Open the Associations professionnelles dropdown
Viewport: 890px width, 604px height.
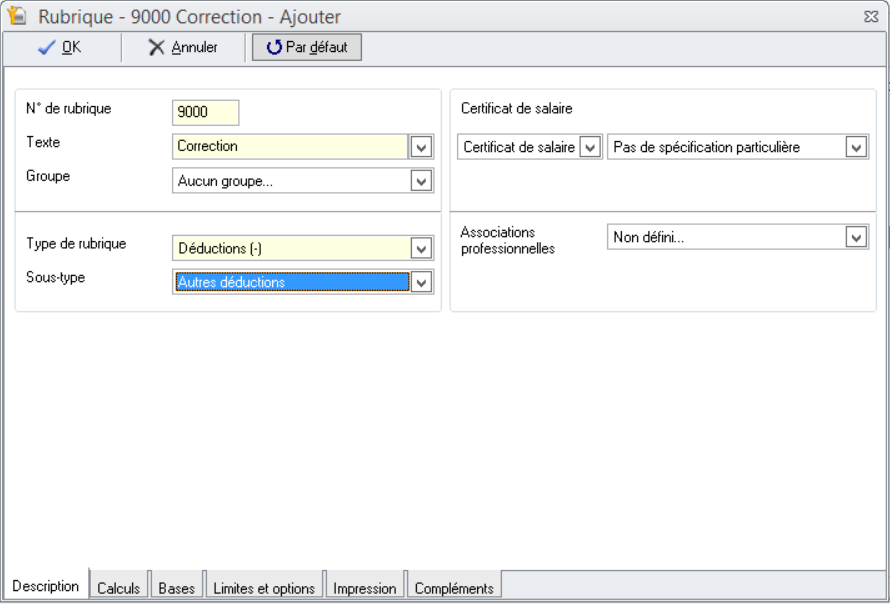(x=856, y=237)
